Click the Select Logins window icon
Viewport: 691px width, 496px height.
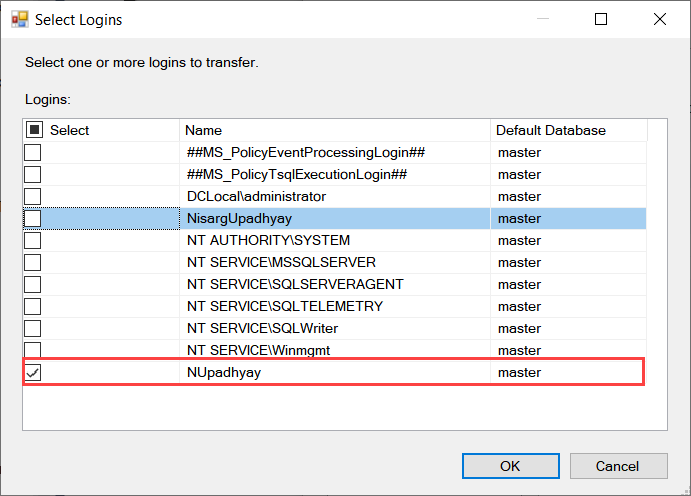pyautogui.click(x=19, y=19)
